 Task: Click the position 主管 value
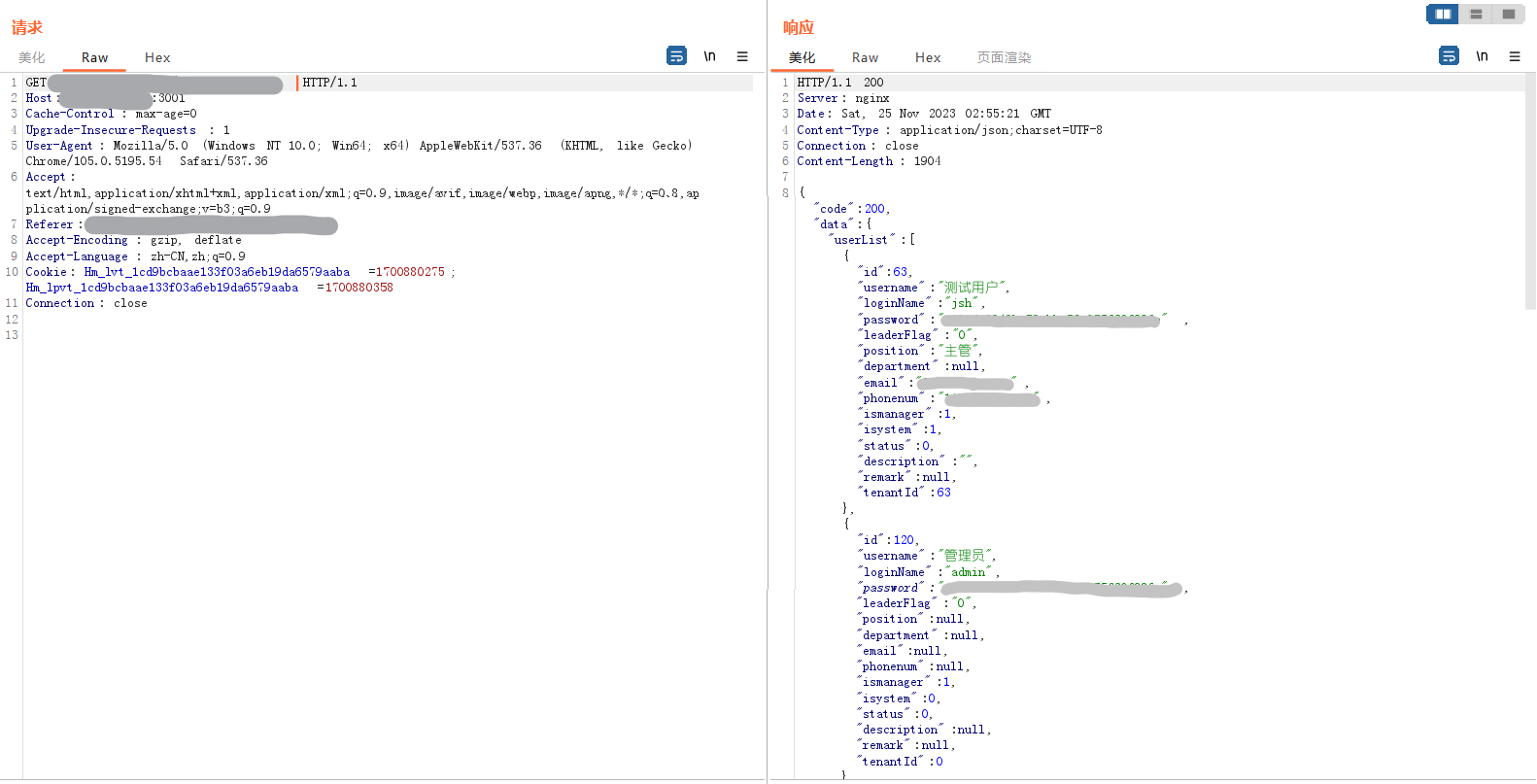(958, 351)
